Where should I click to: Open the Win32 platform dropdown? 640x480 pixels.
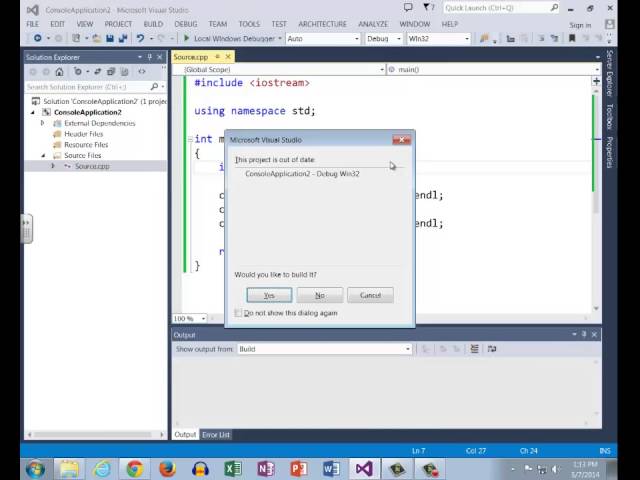[438, 39]
